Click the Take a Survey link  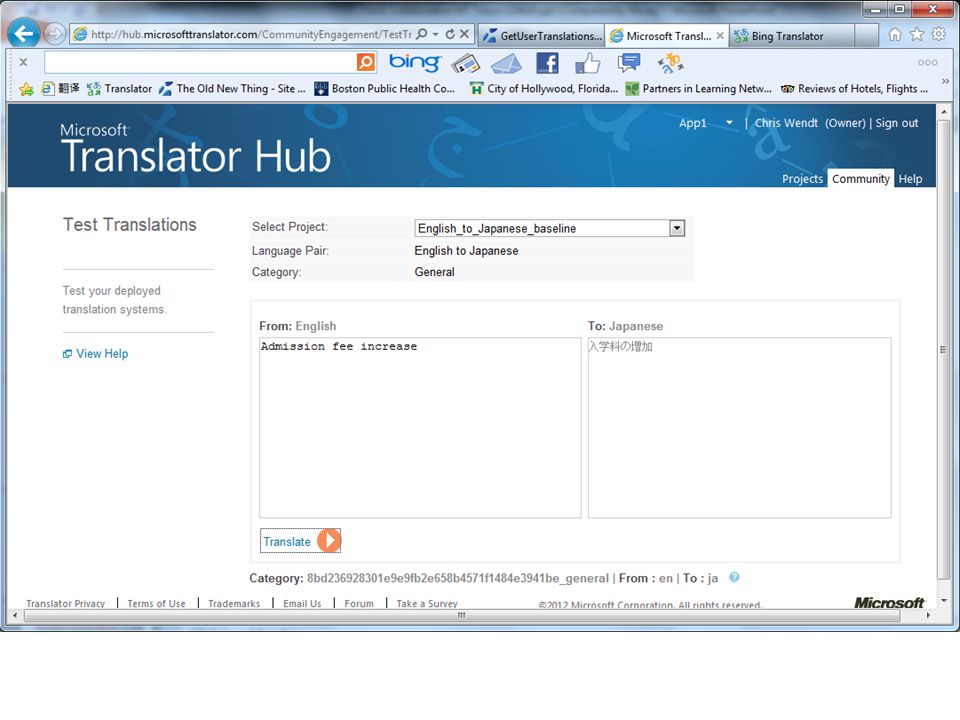pyautogui.click(x=427, y=604)
